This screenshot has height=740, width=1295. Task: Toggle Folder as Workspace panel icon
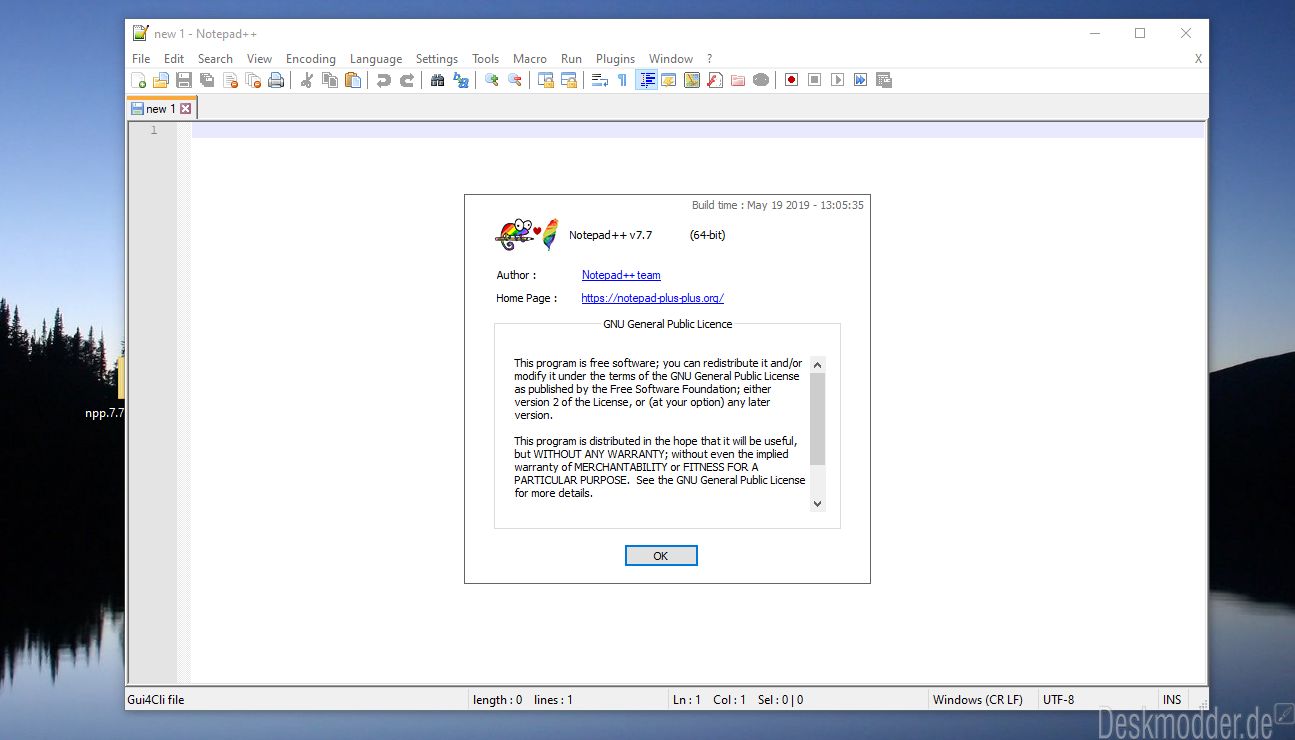(738, 80)
